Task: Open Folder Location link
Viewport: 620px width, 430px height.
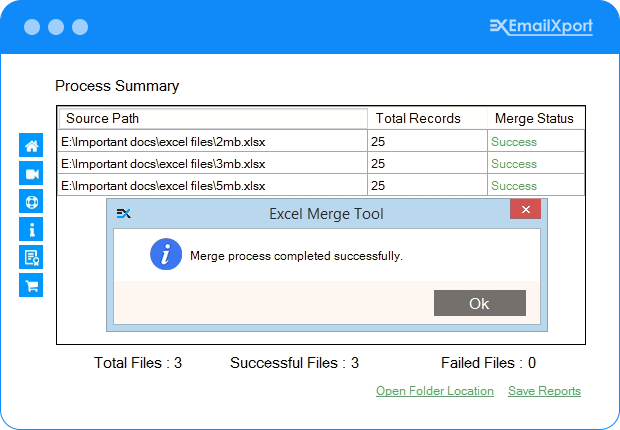Action: [x=435, y=391]
